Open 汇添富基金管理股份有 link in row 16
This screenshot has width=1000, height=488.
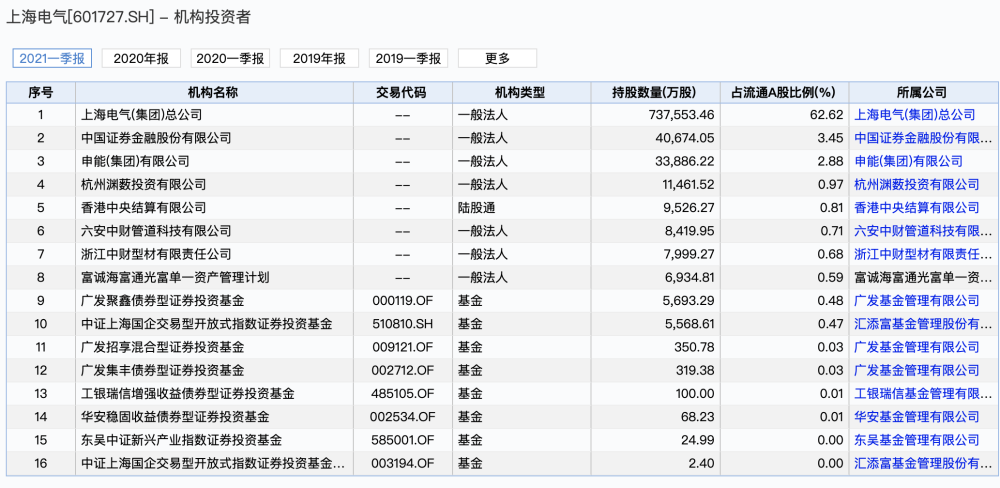coord(923,463)
